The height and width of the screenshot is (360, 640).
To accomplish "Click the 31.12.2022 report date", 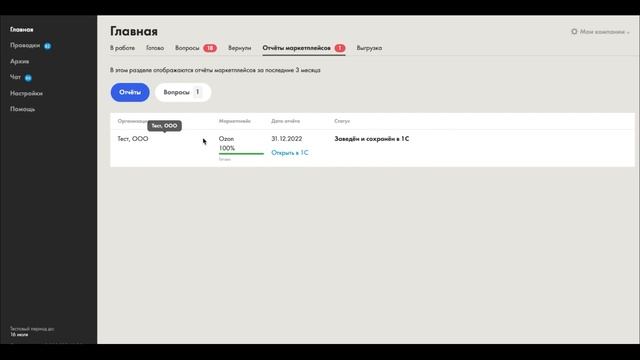I will (287, 139).
